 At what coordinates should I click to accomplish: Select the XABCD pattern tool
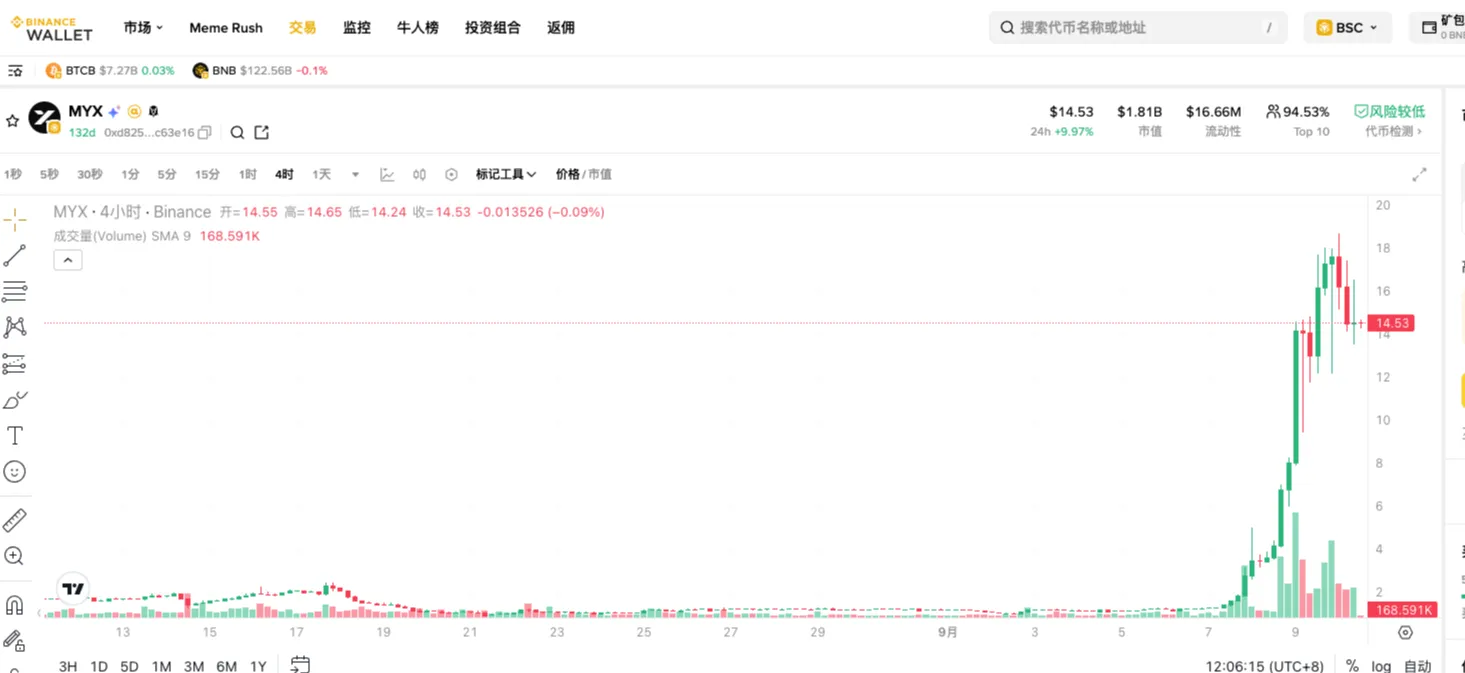[15, 327]
